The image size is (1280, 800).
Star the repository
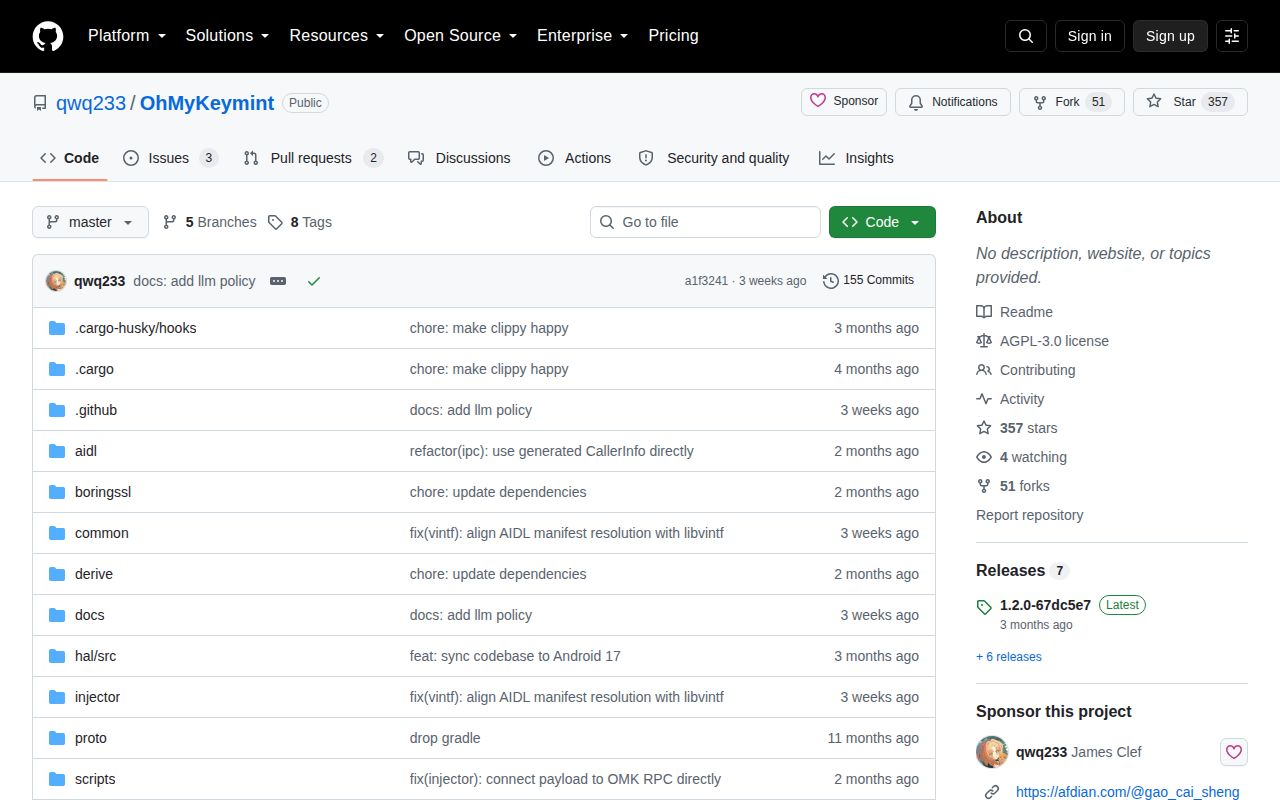1190,102
